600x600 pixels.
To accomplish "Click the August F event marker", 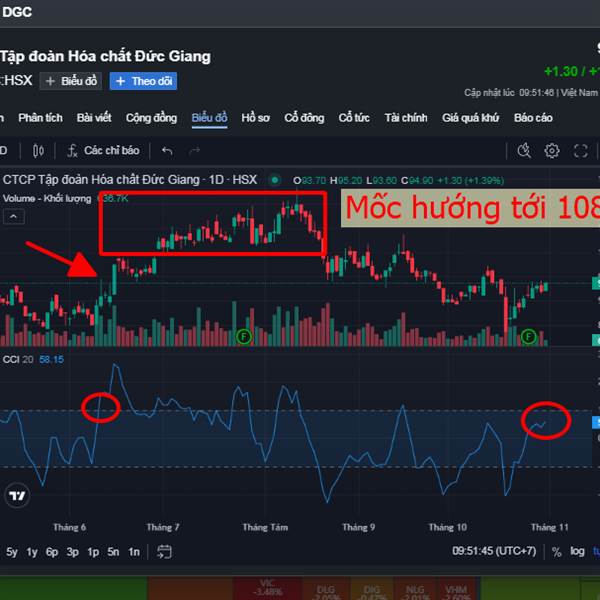I will coord(244,337).
